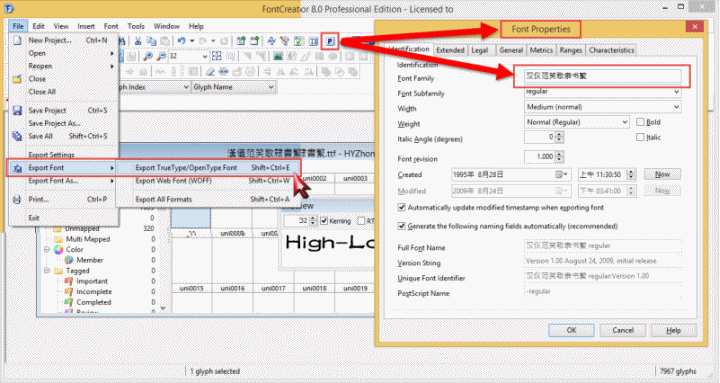This screenshot has height=383, width=720.
Task: Click the Color wheel icon in tree
Action: [x=58, y=249]
